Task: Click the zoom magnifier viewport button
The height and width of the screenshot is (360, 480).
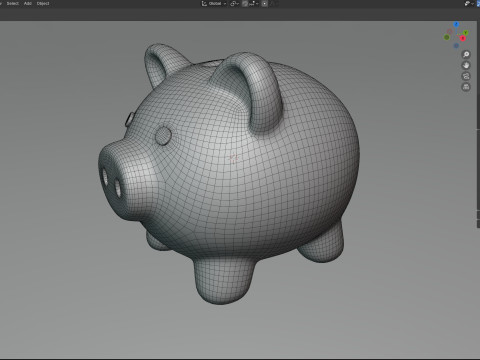Action: pyautogui.click(x=466, y=54)
